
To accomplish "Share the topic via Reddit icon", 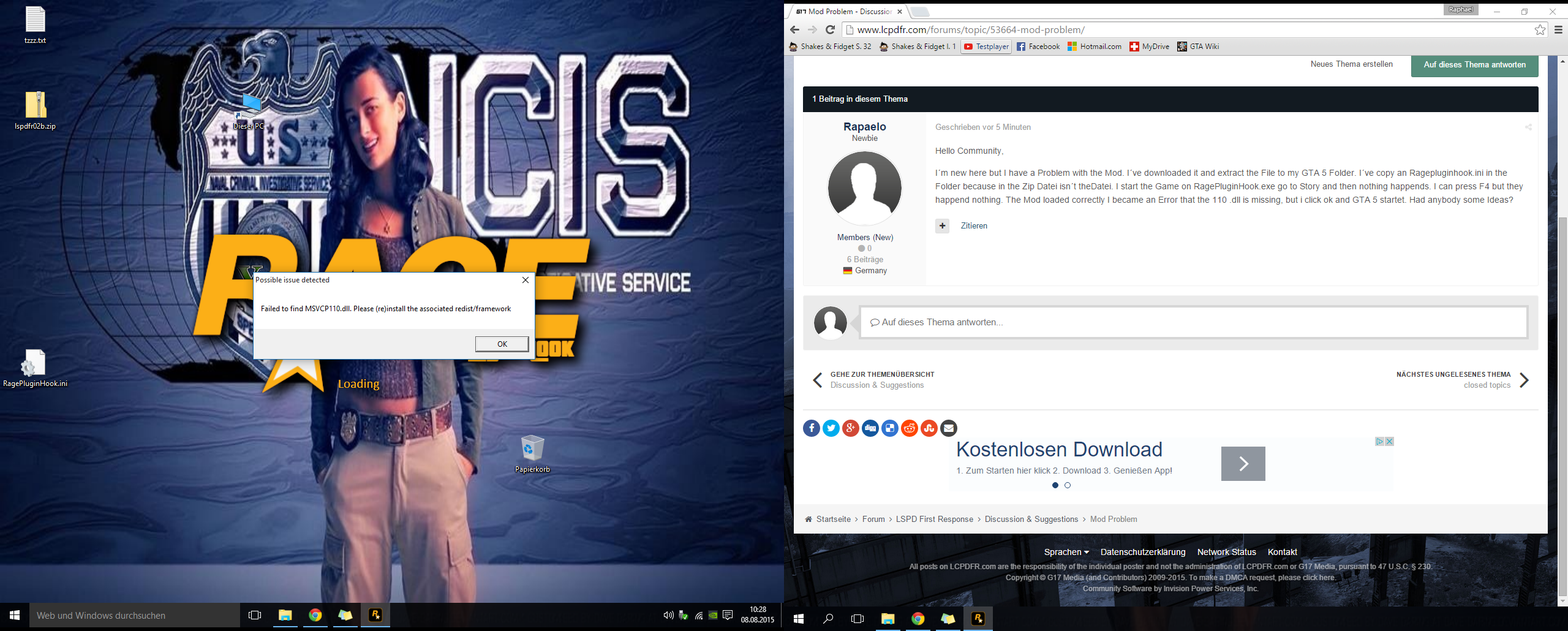I will [x=910, y=428].
